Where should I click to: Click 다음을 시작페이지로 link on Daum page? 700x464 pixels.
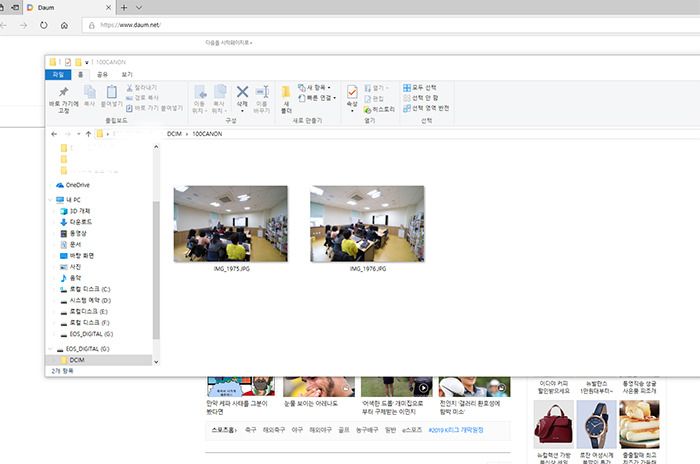pos(229,43)
